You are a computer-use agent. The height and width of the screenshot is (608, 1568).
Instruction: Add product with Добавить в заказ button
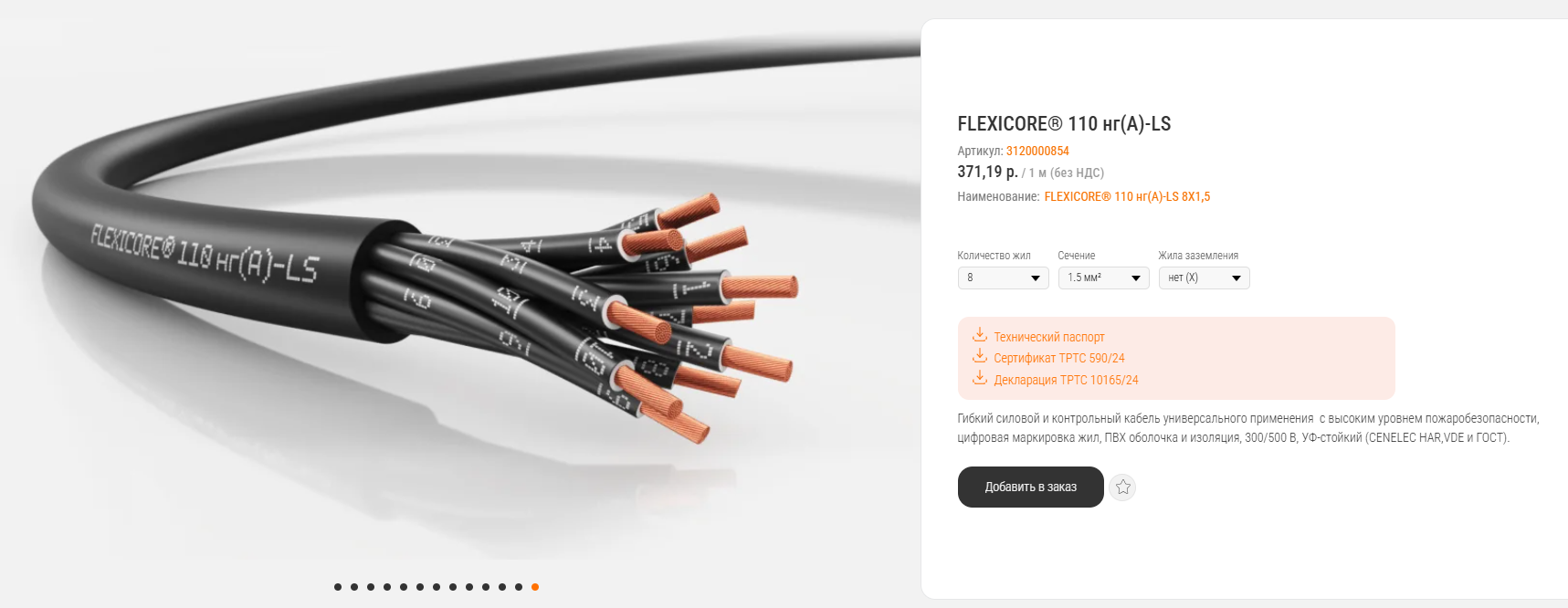click(x=1030, y=487)
